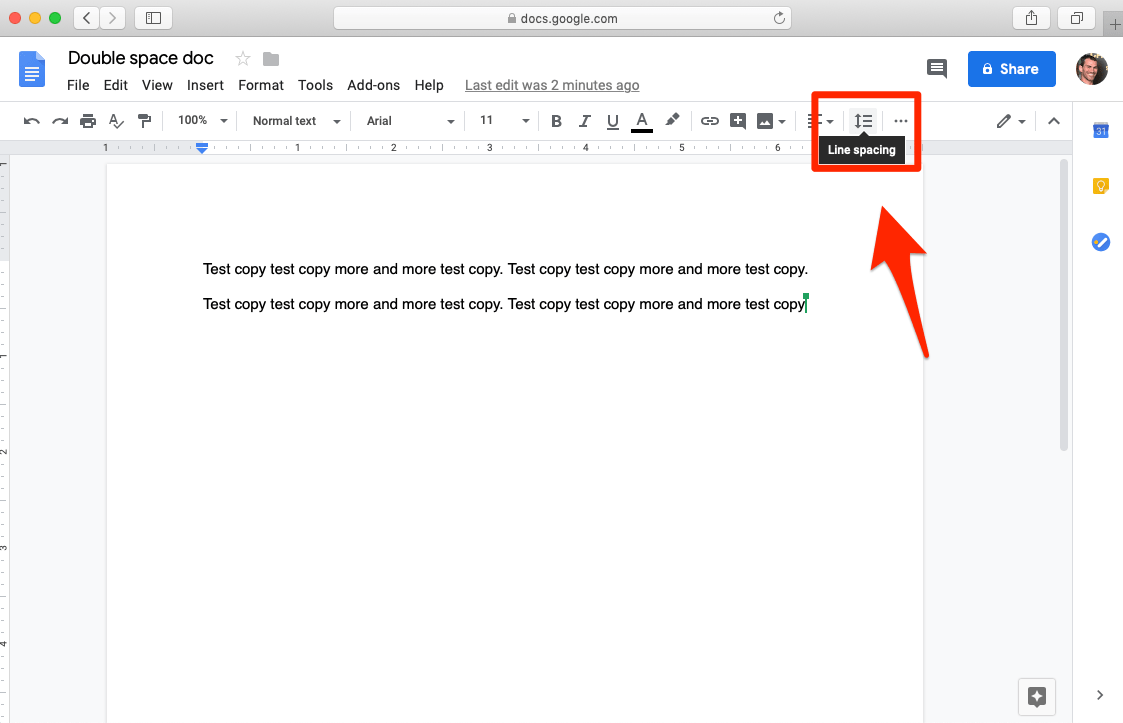Insert a link with chain icon

709,121
